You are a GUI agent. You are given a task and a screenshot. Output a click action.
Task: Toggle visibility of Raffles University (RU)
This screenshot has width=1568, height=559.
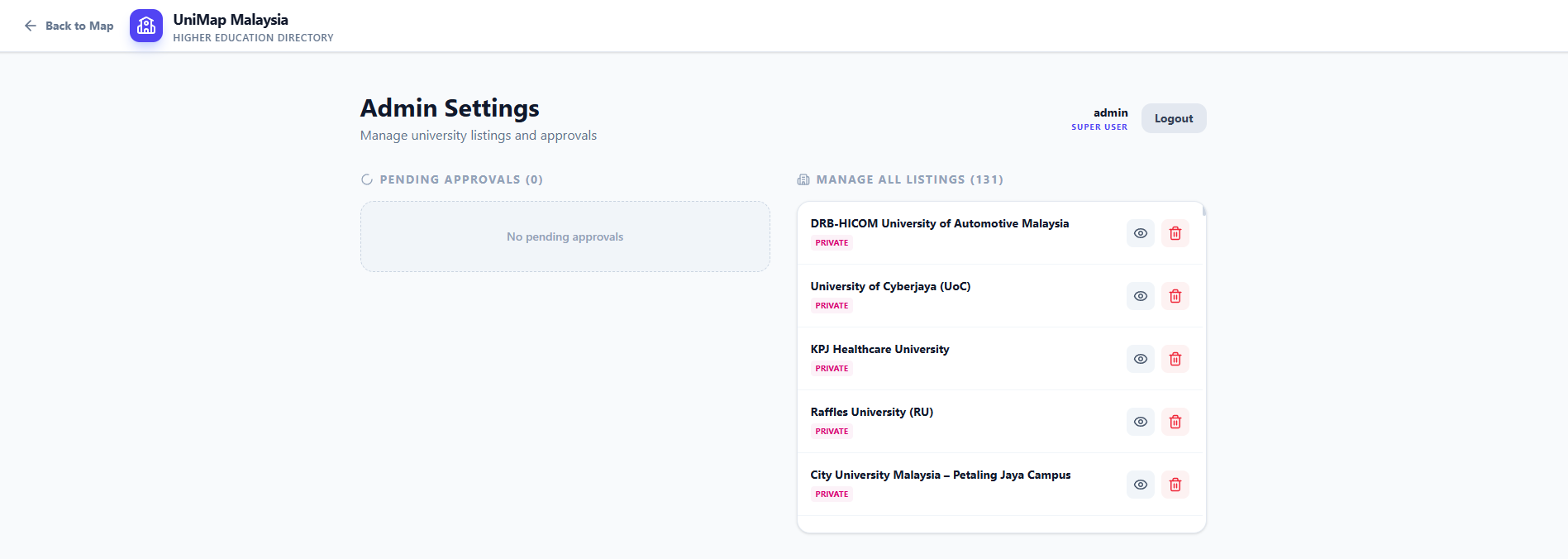[x=1140, y=422]
